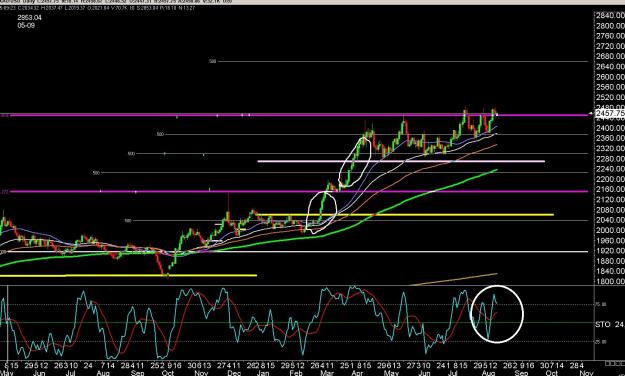This screenshot has width=625, height=376.
Task: Click the 2360.00 price axis label
Action: click(x=610, y=138)
